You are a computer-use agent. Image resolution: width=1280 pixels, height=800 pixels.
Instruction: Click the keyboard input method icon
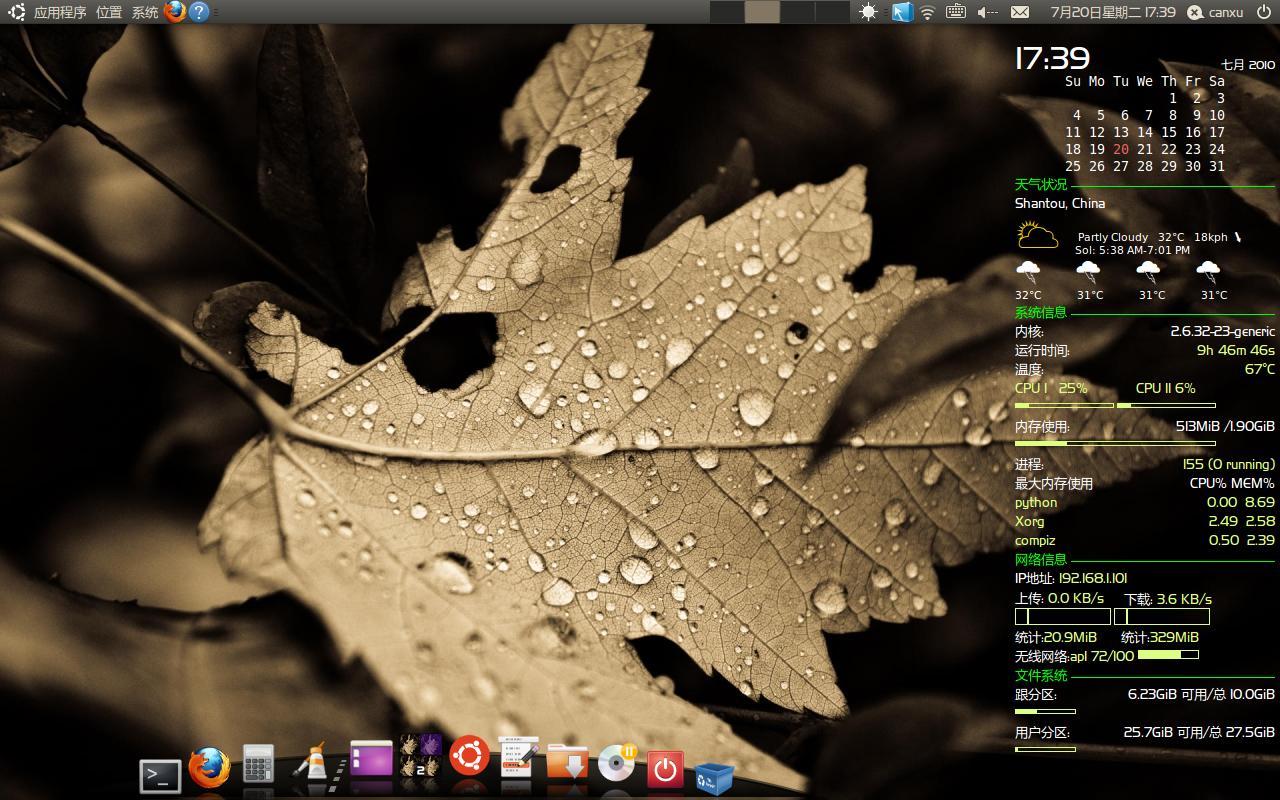[x=956, y=12]
